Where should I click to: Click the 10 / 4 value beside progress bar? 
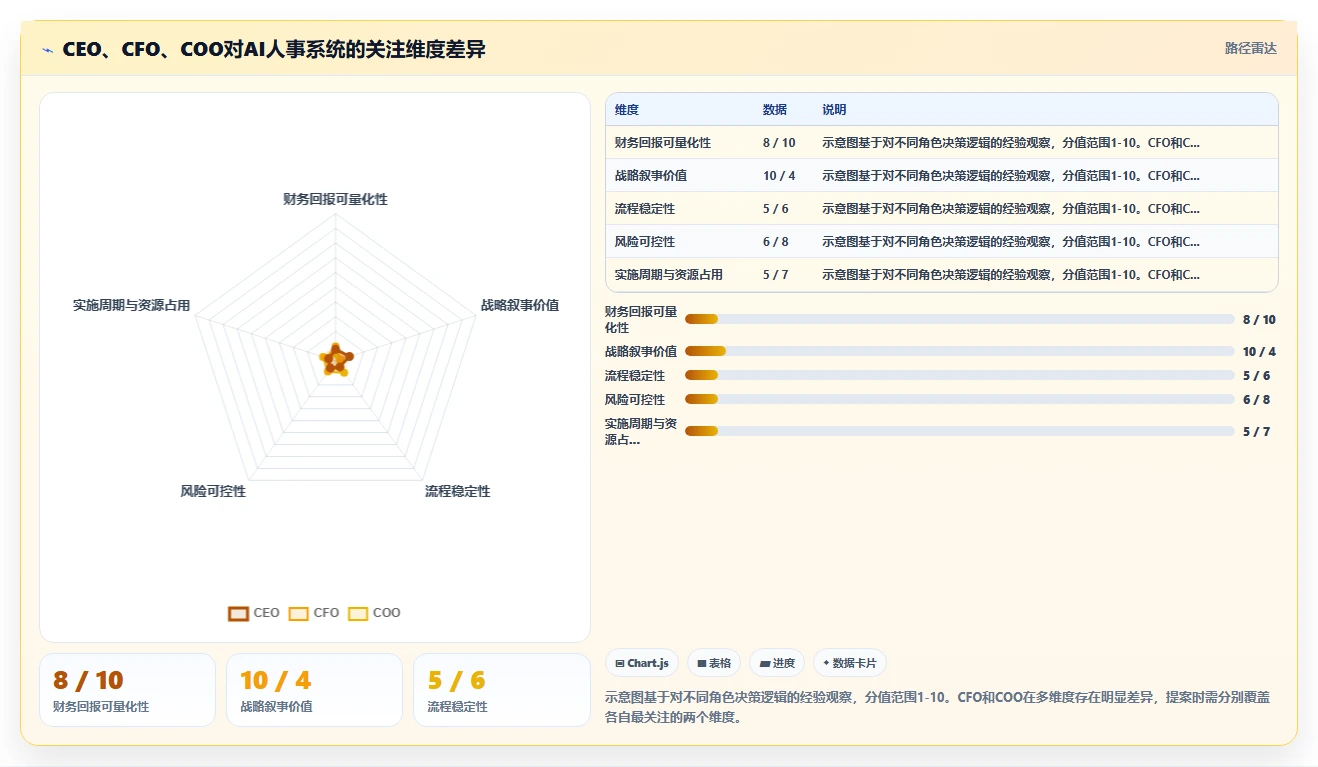[1259, 352]
